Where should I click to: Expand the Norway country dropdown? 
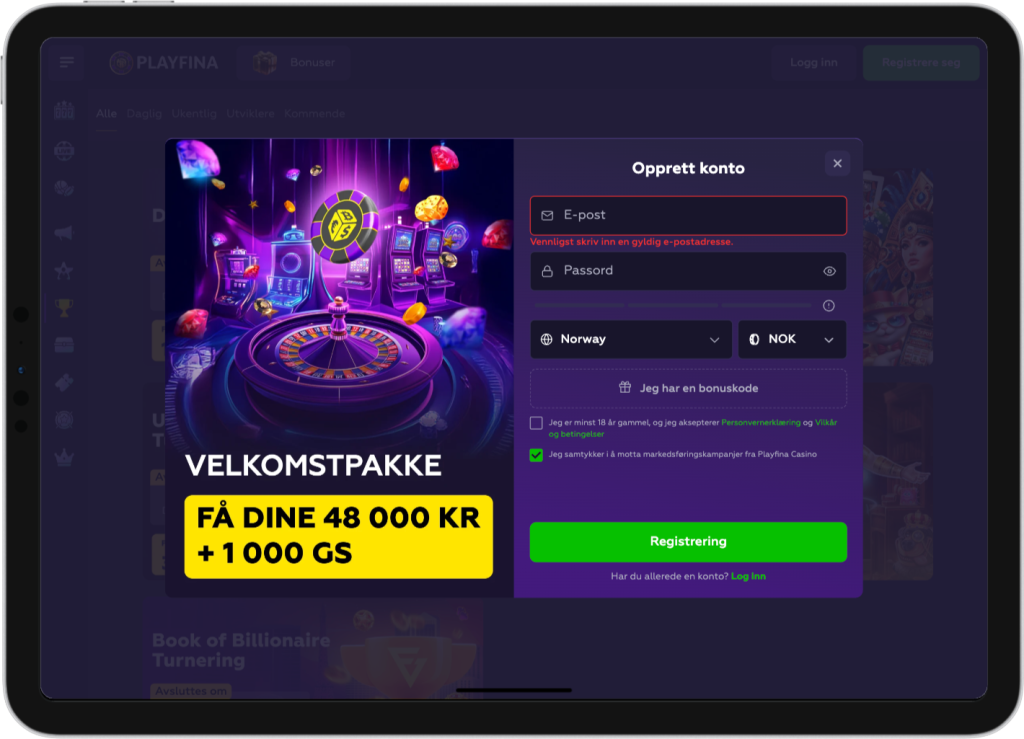click(x=631, y=339)
